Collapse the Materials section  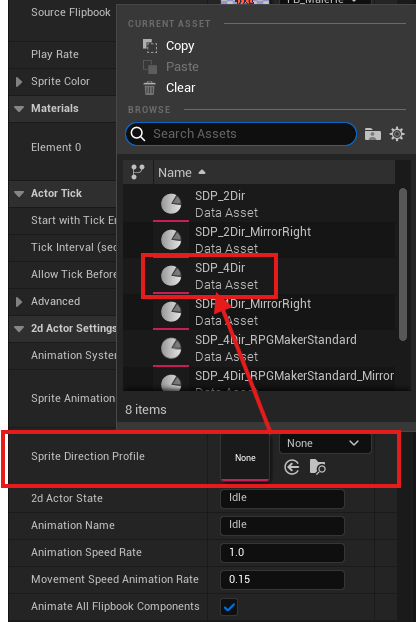[x=19, y=109]
